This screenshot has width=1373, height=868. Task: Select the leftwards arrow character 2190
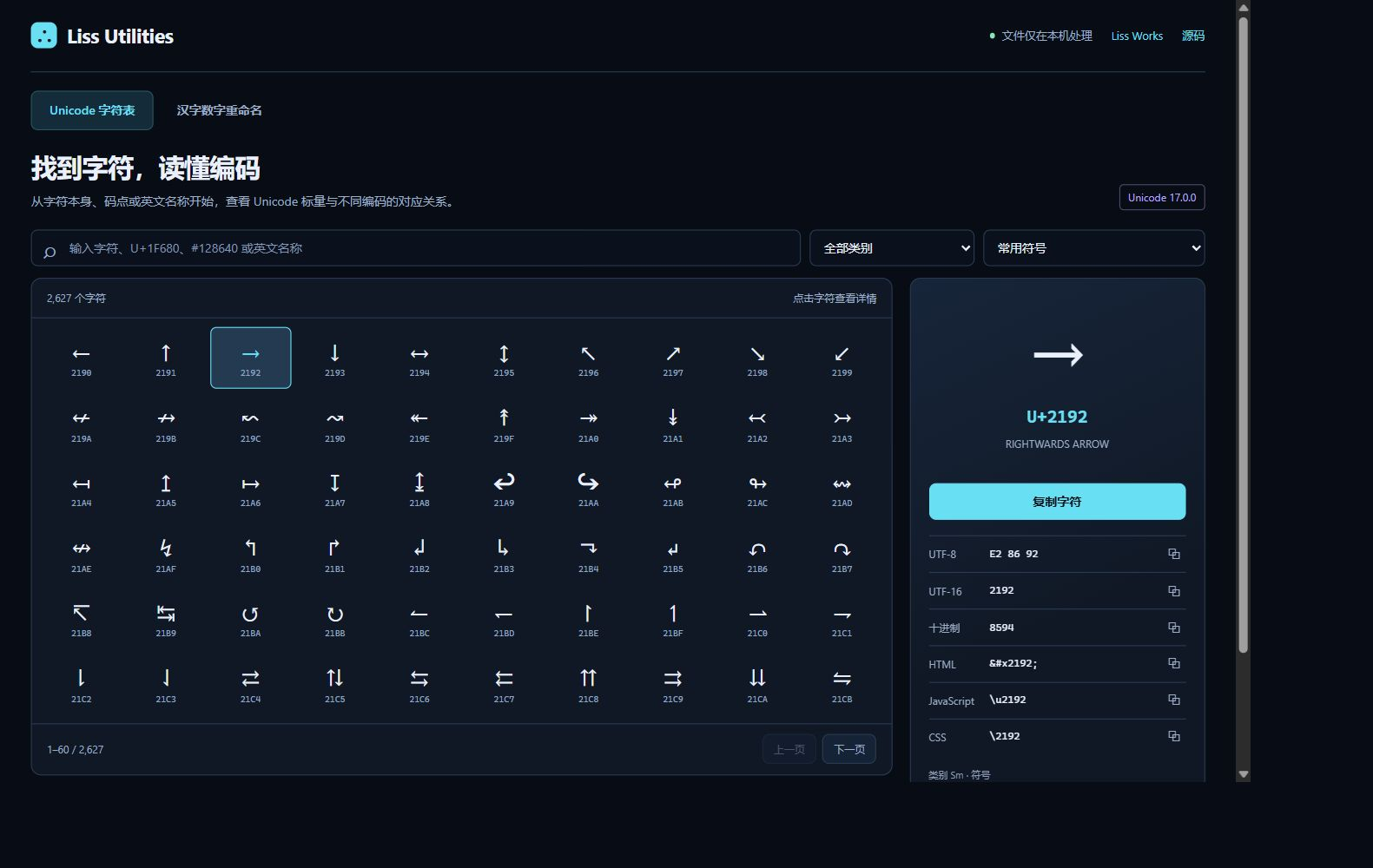(82, 358)
